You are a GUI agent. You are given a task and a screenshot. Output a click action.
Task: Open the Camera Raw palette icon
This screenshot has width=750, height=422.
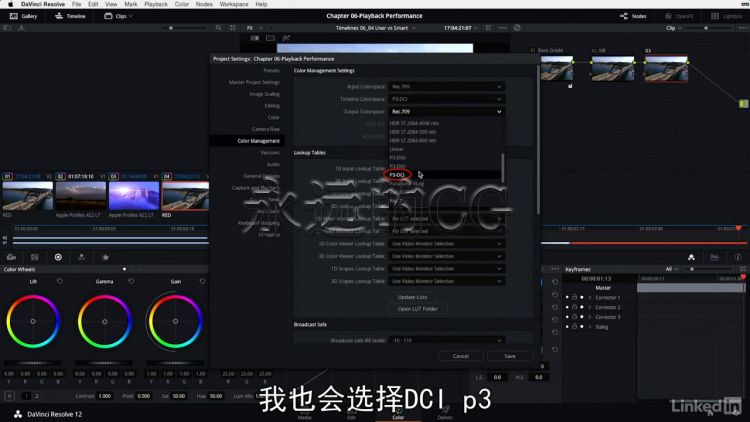pyautogui.click(x=11, y=257)
